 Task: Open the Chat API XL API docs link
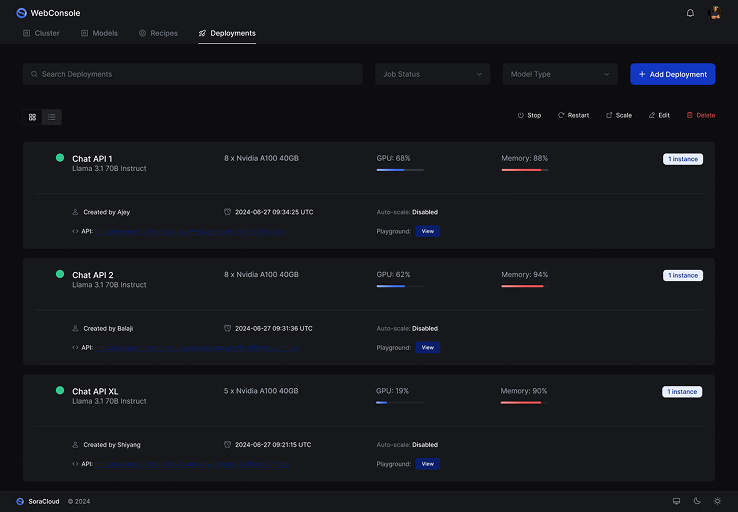(x=192, y=464)
